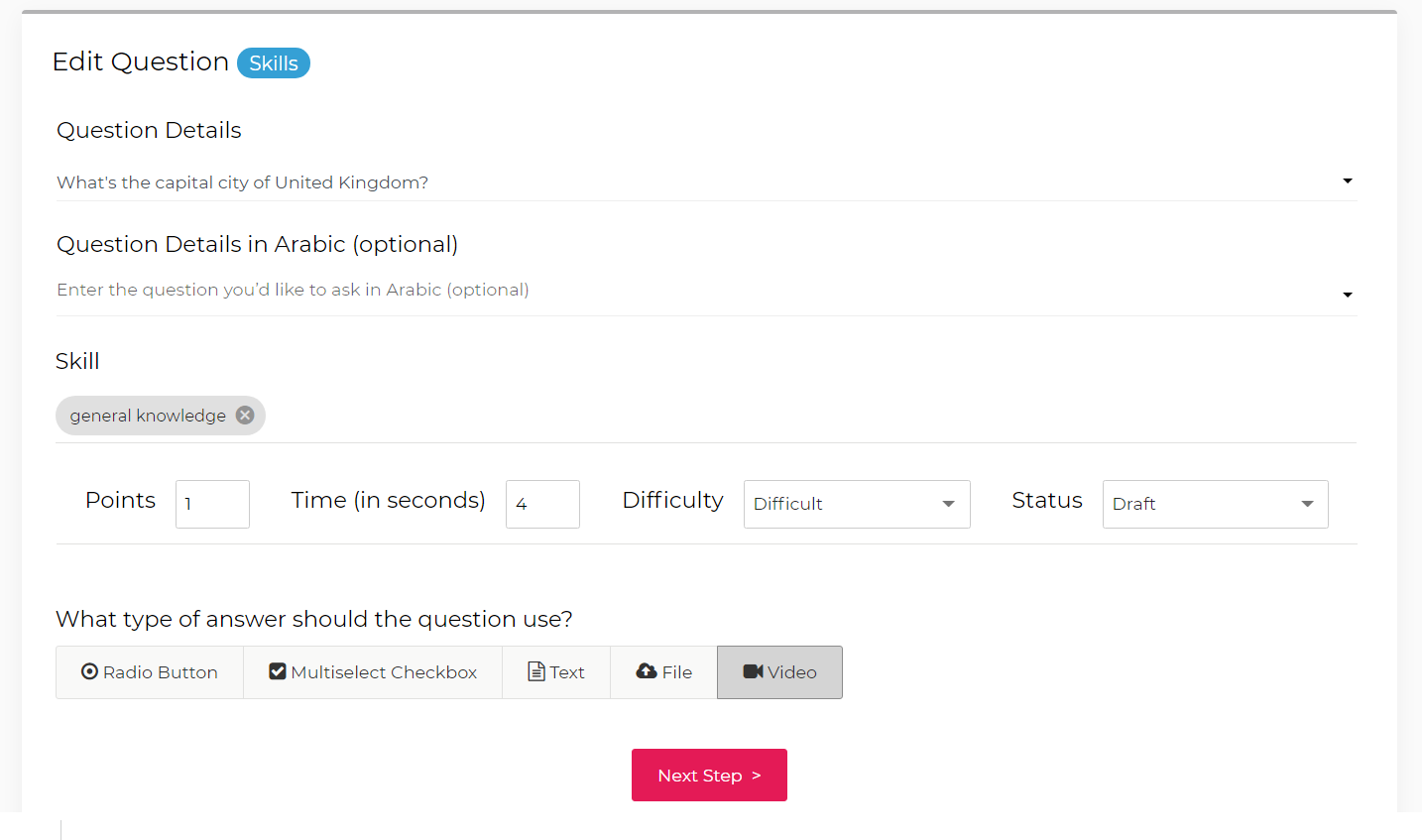Click the file upload cloud icon
Viewport: 1422px width, 840px height.
pos(647,671)
